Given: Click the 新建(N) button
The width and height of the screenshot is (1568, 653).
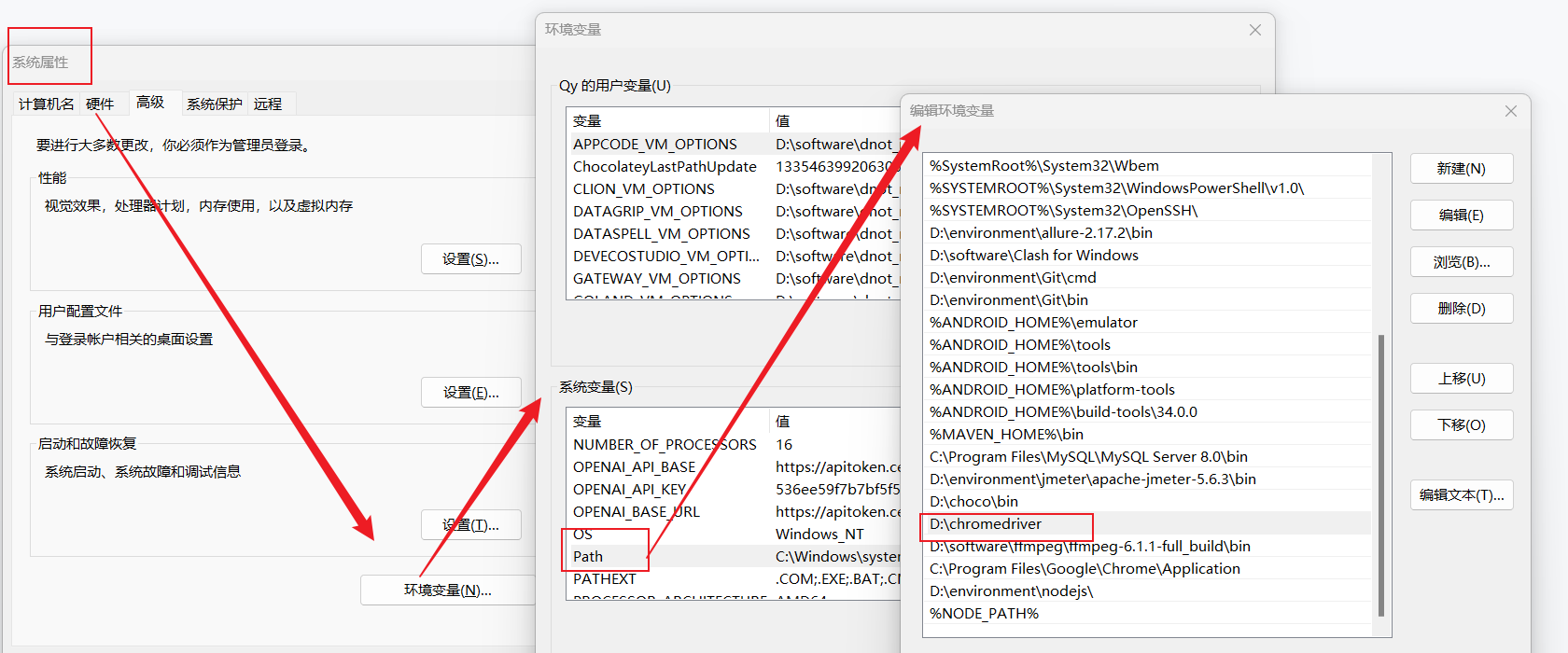Looking at the screenshot, I should point(1461,169).
